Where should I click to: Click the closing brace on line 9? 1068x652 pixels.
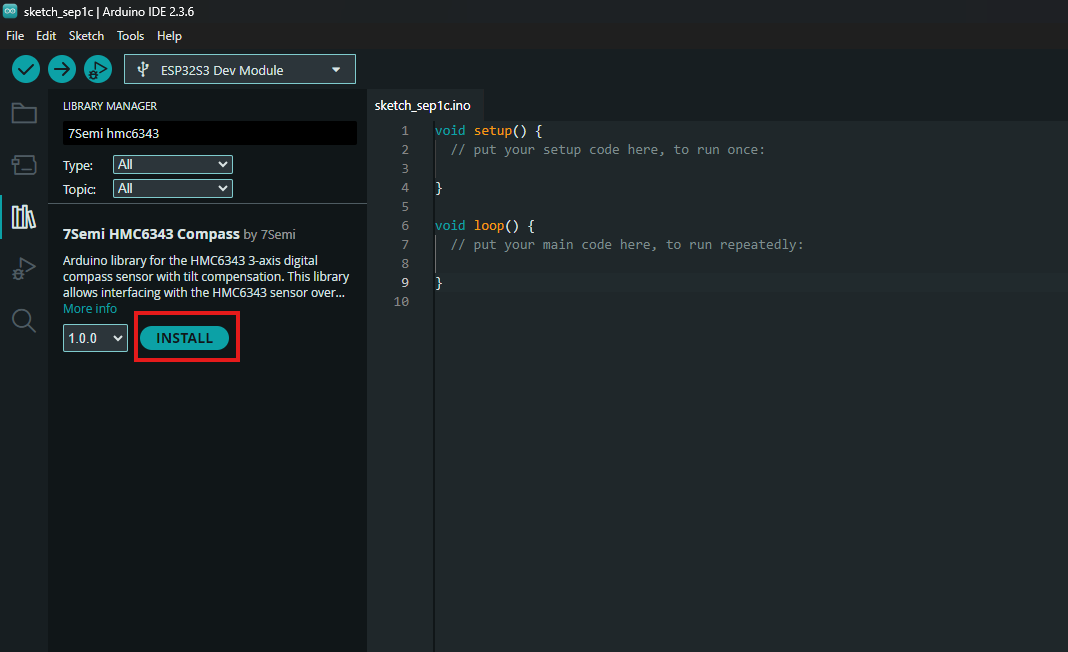point(439,283)
